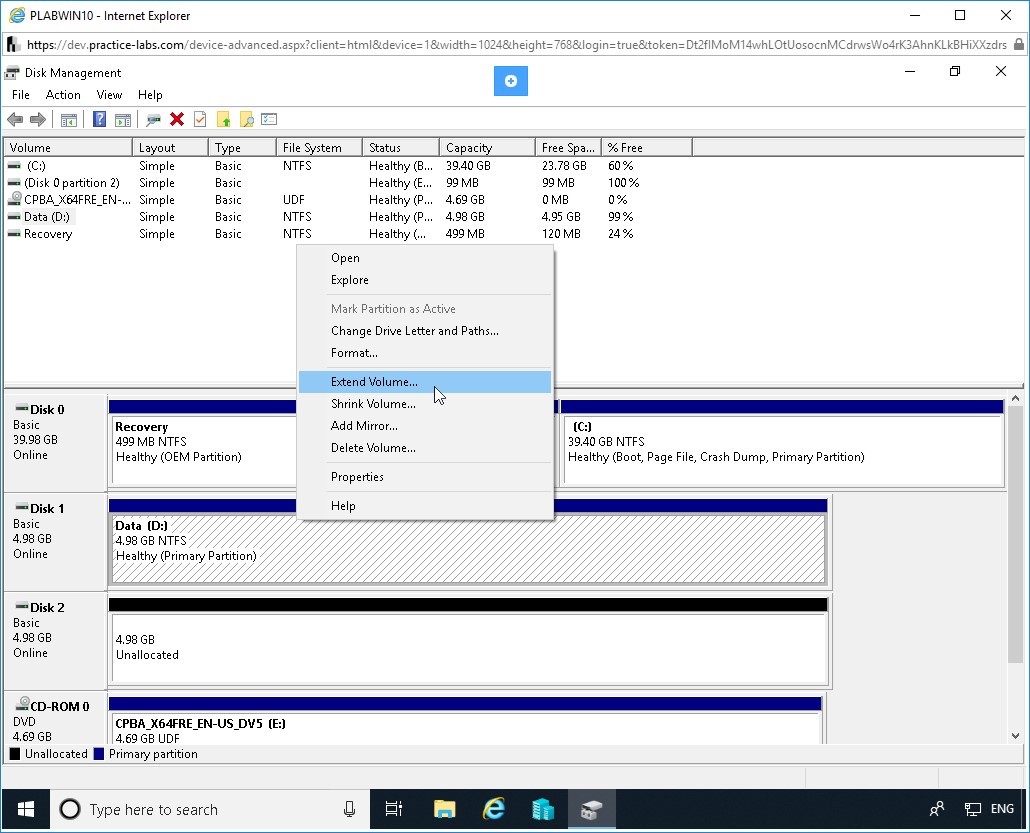1030x833 pixels.
Task: Select Open in the context menu
Action: point(425,258)
